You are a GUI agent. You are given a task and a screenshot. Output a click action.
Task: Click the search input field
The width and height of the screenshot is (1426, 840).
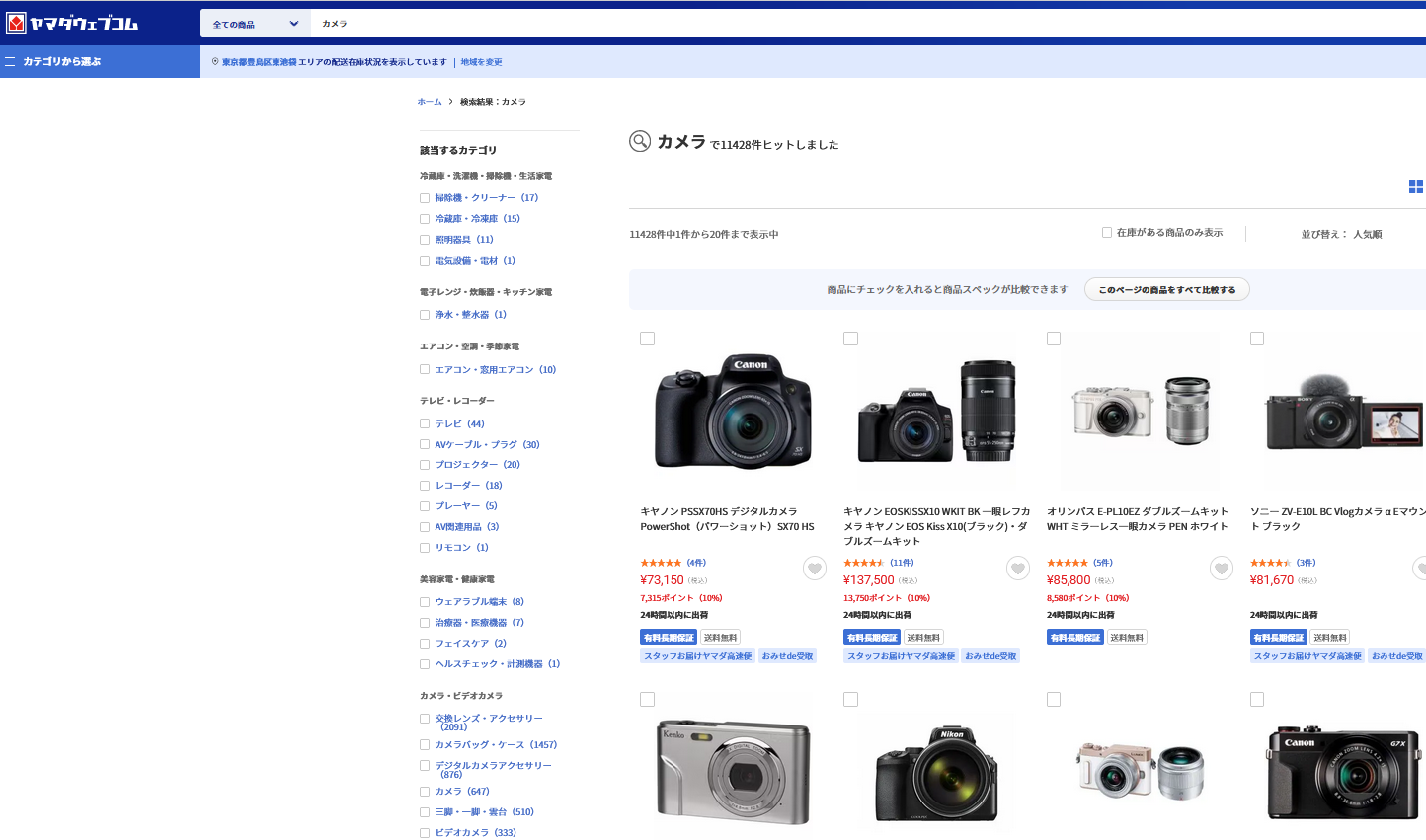pos(790,24)
